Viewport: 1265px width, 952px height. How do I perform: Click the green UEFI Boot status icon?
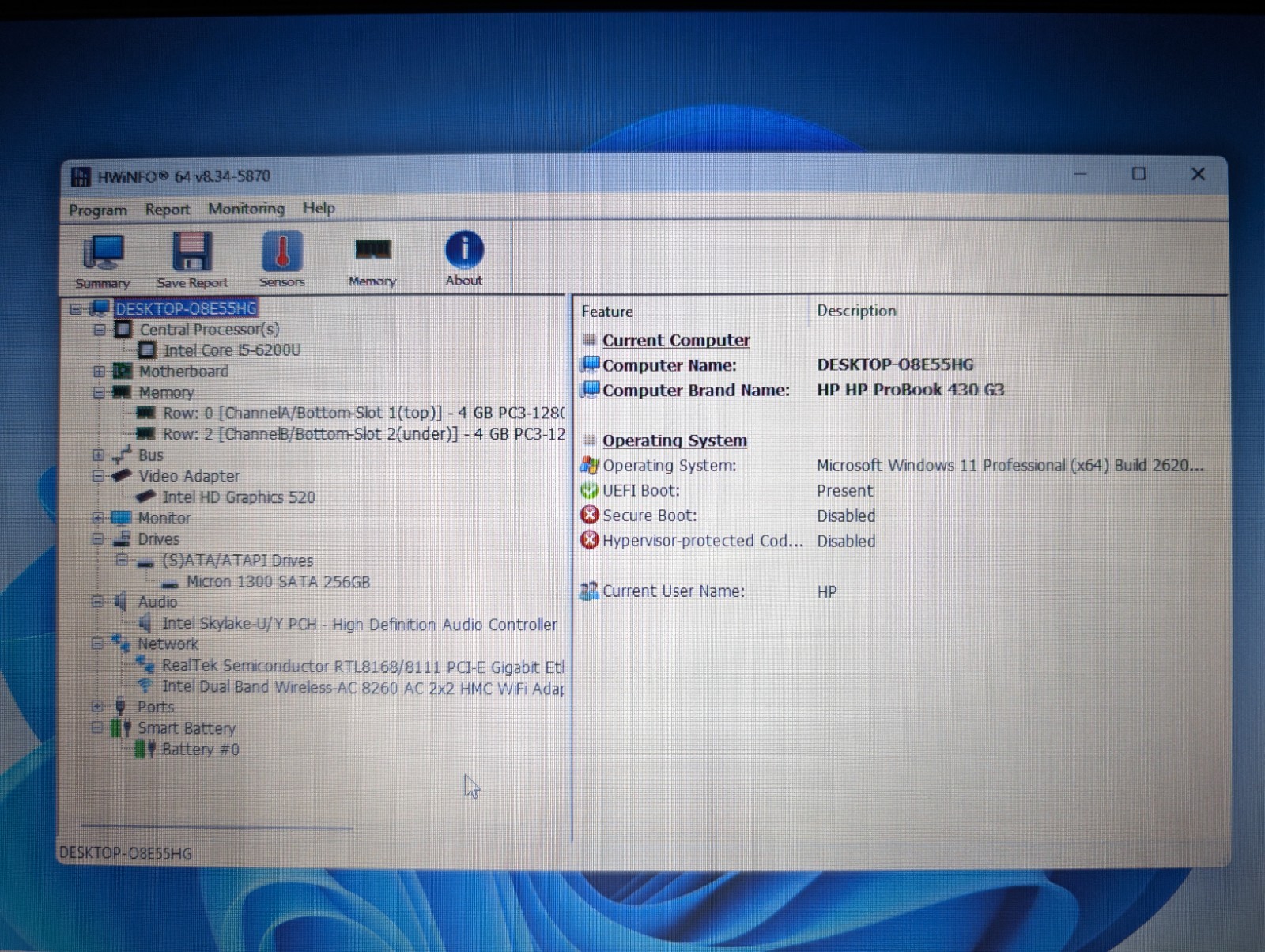(x=590, y=490)
